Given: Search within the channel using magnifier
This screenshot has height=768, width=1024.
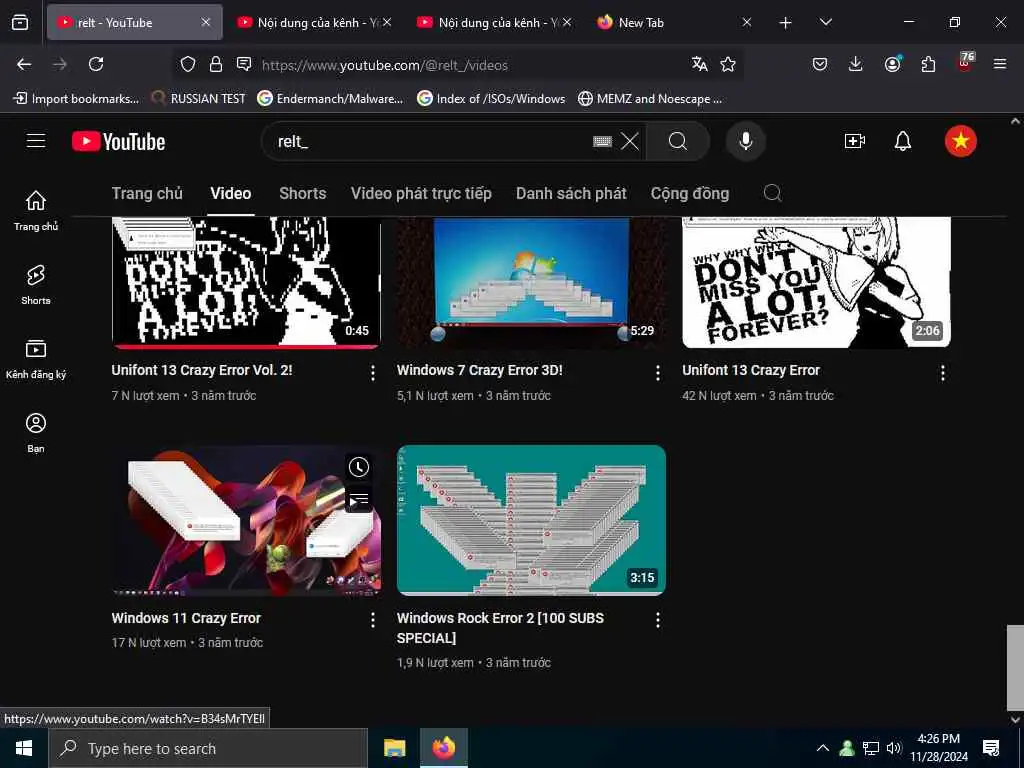Looking at the screenshot, I should (x=773, y=193).
